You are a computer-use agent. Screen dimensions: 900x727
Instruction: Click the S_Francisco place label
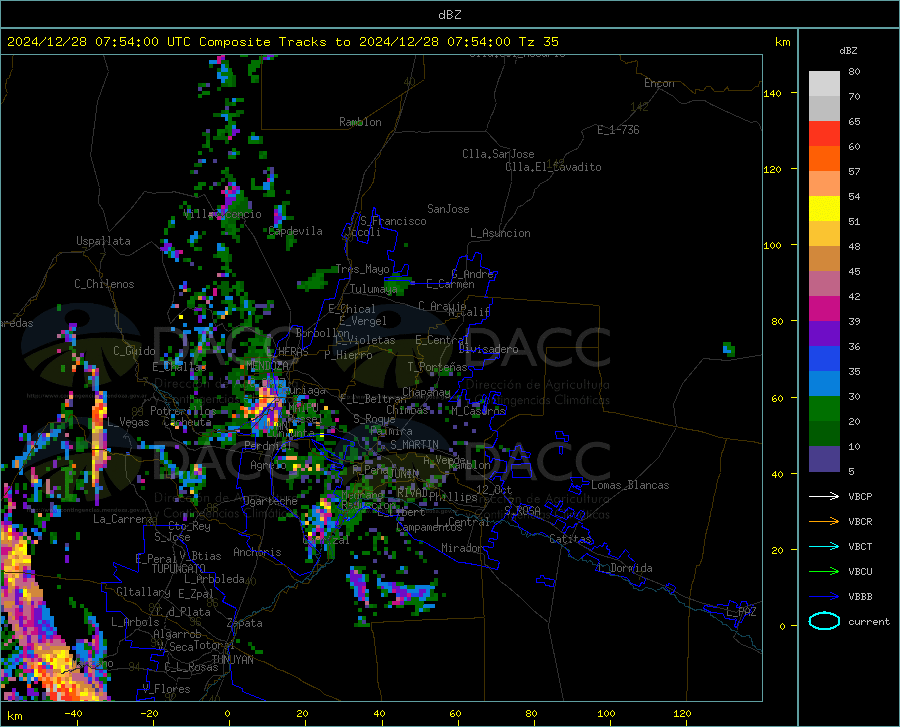pos(393,221)
